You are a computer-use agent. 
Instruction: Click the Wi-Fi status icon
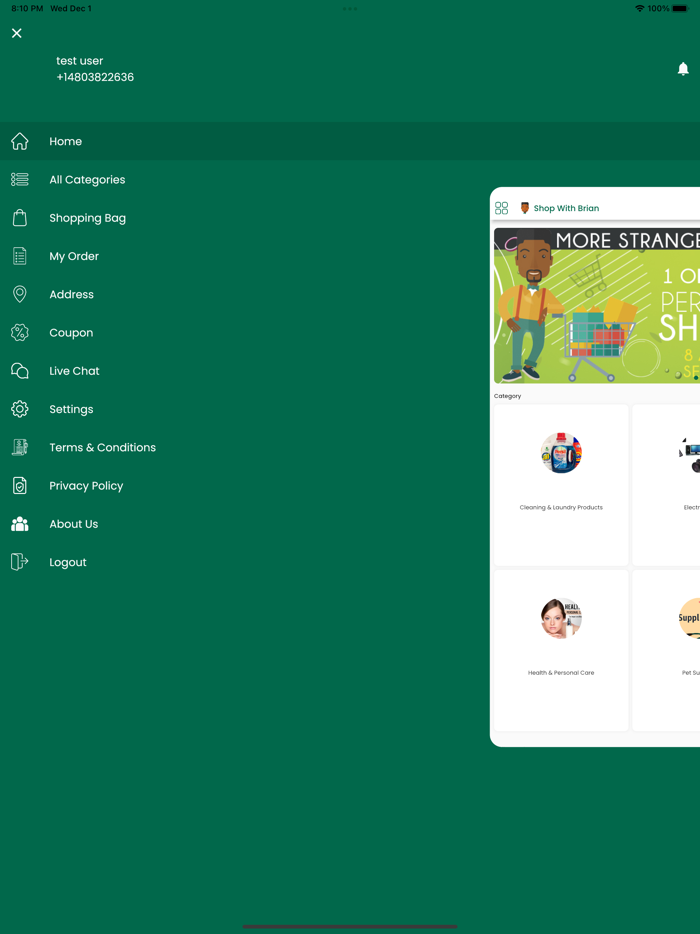tap(640, 8)
